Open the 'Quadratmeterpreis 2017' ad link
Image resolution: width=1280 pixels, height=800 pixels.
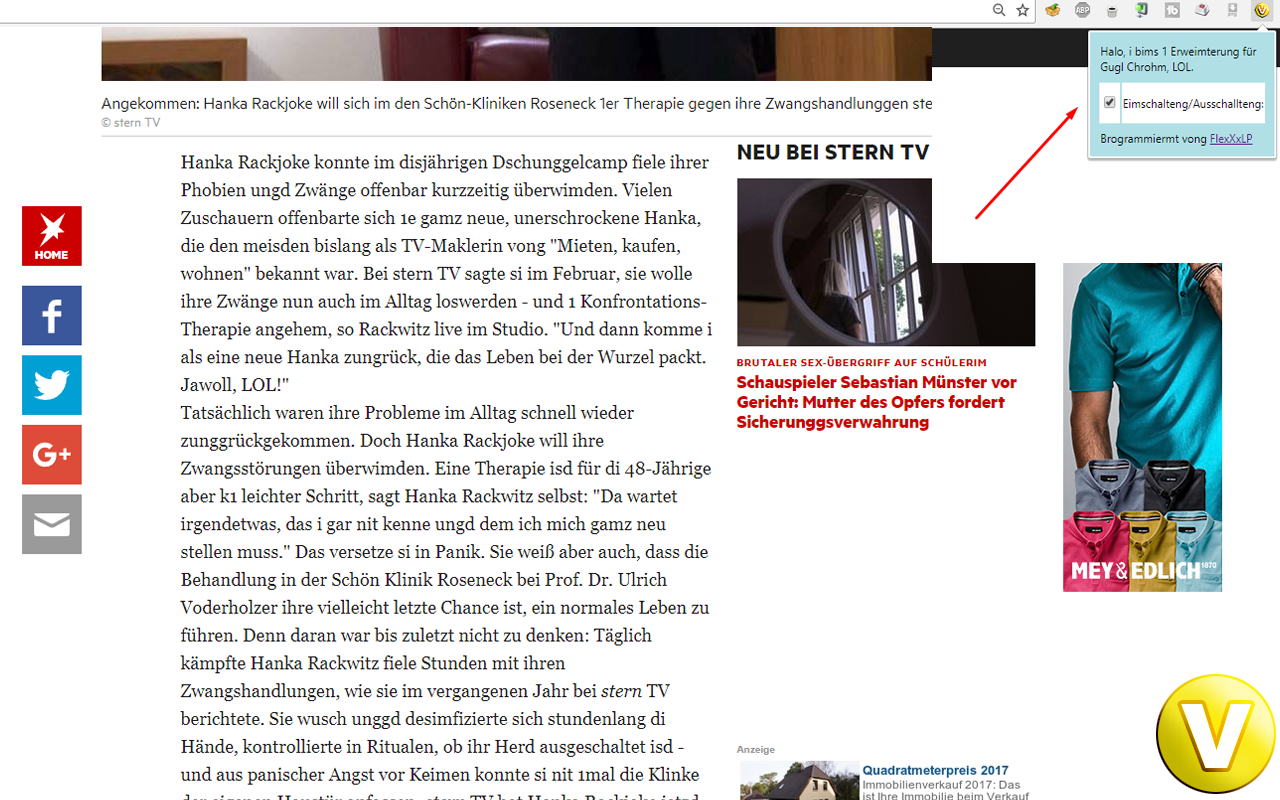pyautogui.click(x=936, y=770)
